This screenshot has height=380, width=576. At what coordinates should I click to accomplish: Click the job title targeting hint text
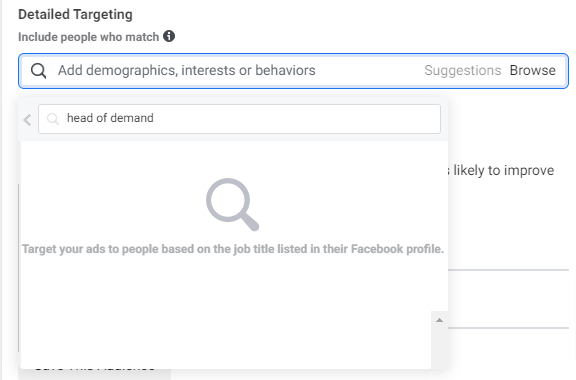tap(233, 249)
